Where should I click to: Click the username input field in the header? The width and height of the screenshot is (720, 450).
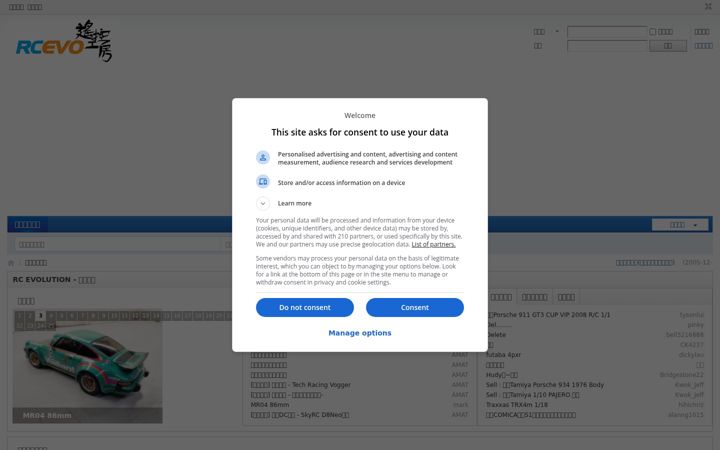pos(607,32)
